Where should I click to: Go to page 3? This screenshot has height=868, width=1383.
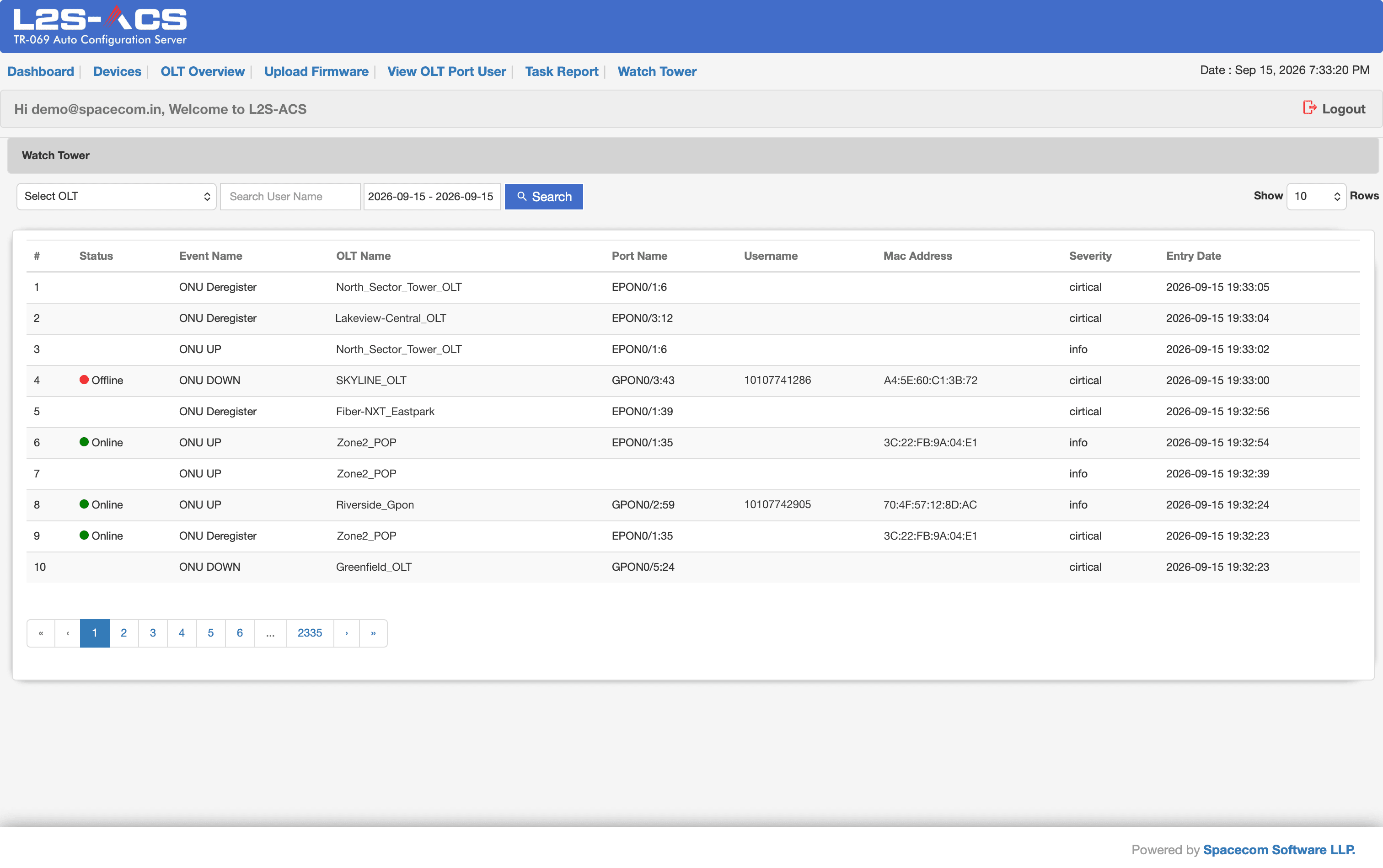click(x=153, y=632)
